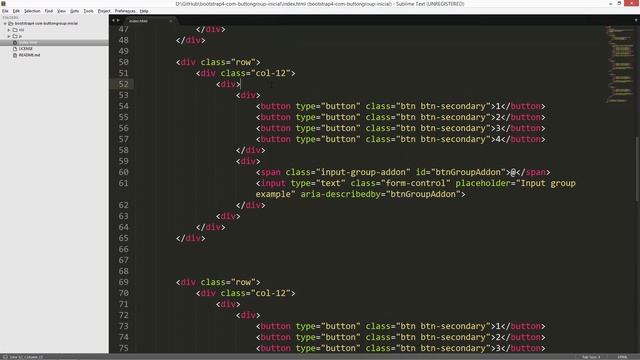This screenshot has height=360, width=640.
Task: Click the 'aria-describedby' attribute text
Action: [340, 194]
